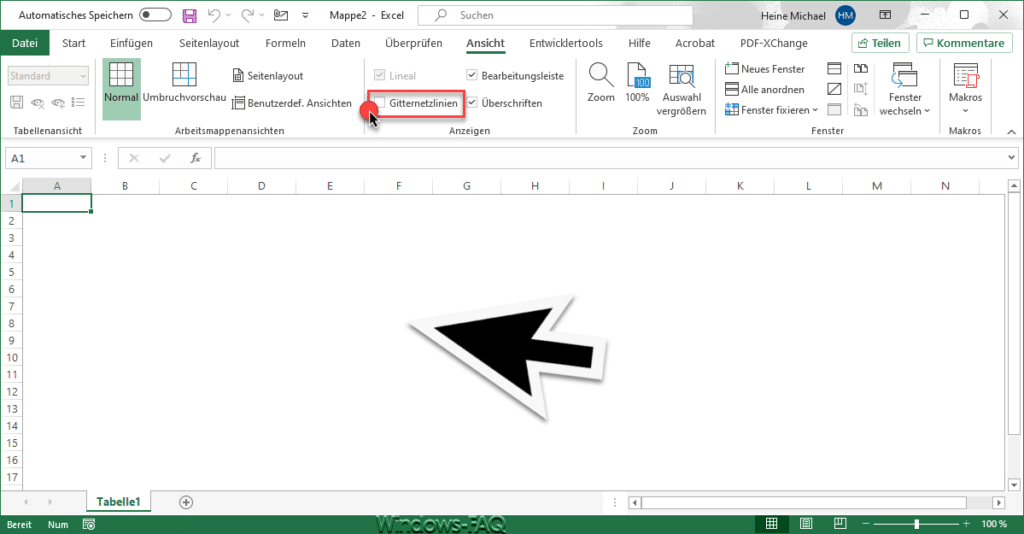Expand Fenster wechseln dropdown

[927, 111]
